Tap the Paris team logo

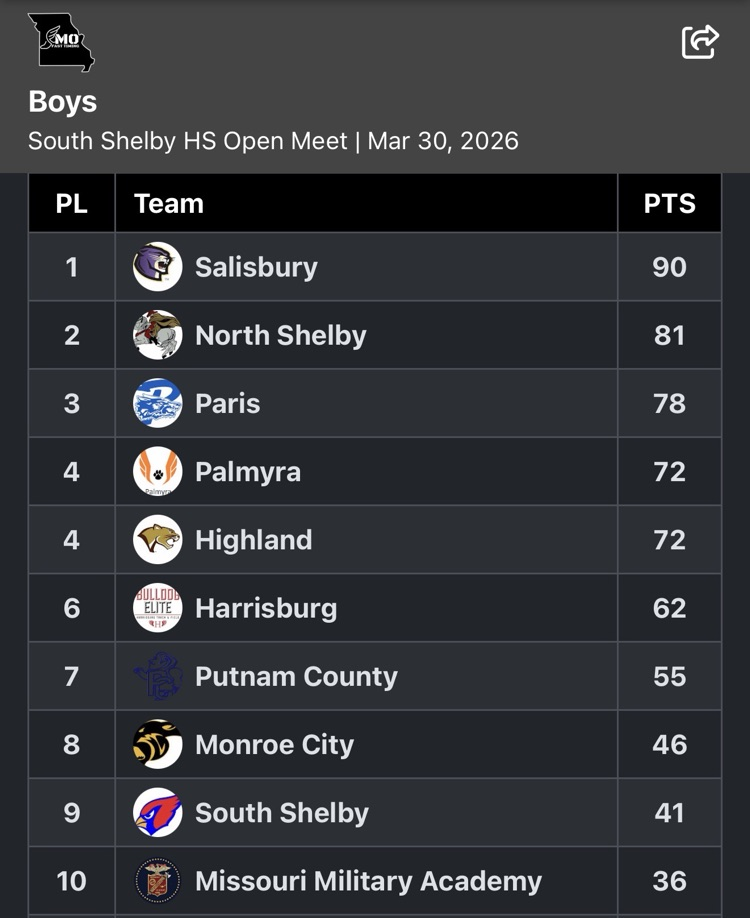pyautogui.click(x=158, y=403)
